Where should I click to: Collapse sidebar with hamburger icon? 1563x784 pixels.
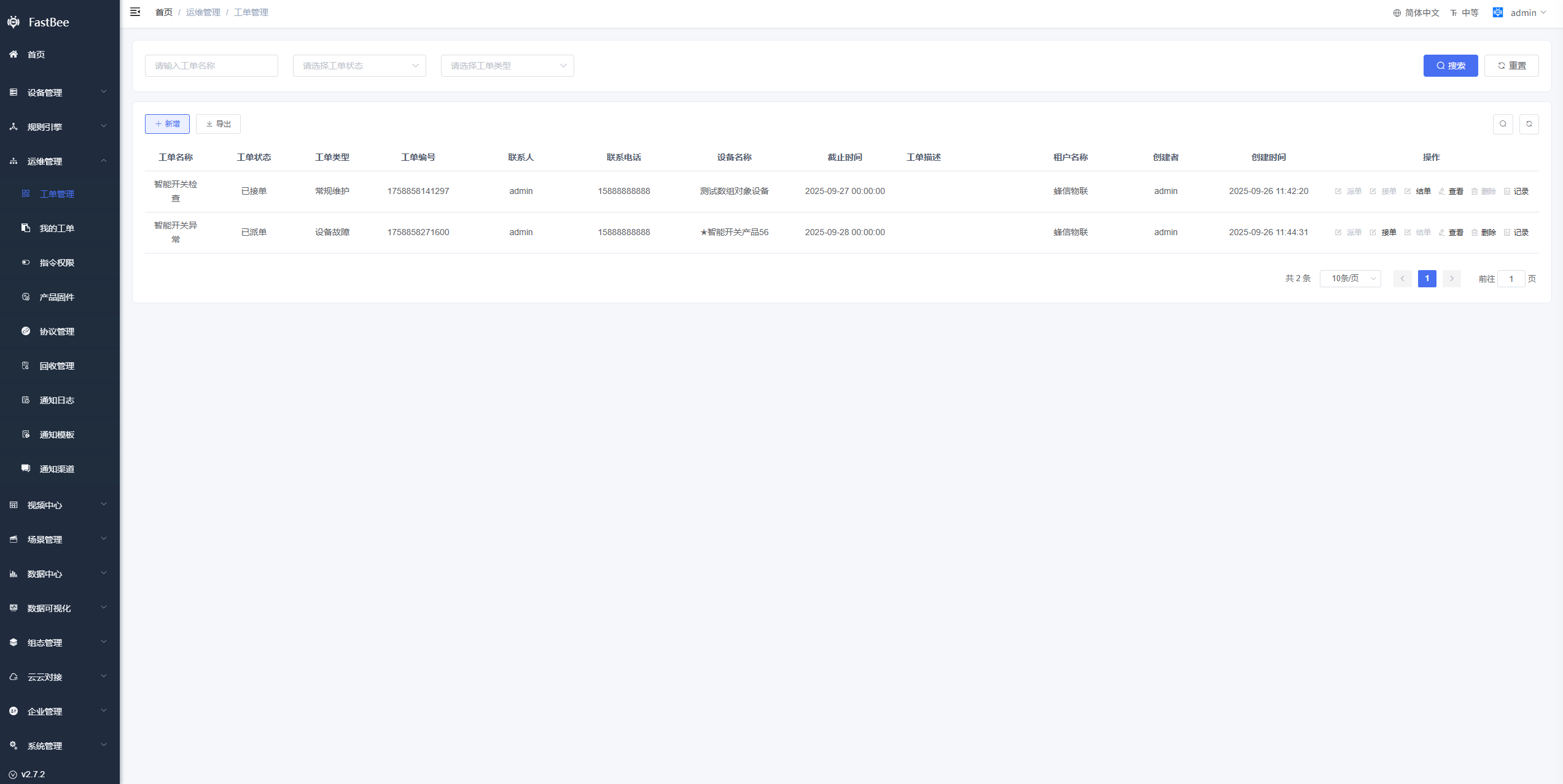[135, 12]
